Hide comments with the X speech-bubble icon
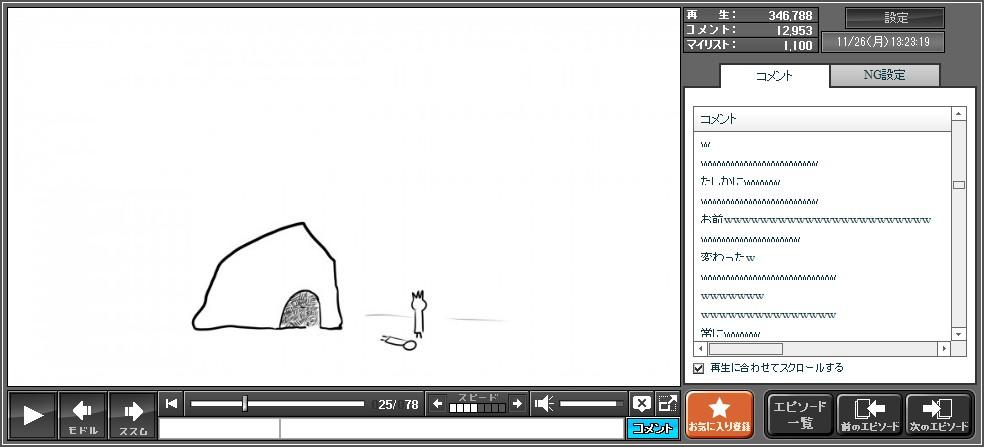Viewport: 984px width, 447px height. point(642,404)
